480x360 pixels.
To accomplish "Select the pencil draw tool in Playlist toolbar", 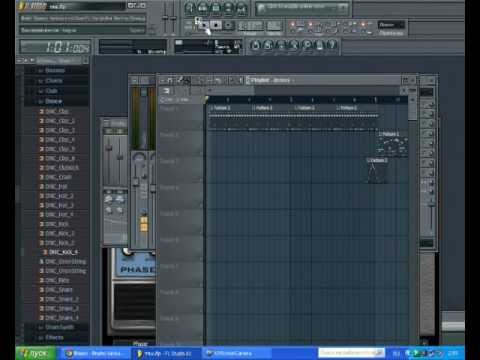I will (x=180, y=80).
